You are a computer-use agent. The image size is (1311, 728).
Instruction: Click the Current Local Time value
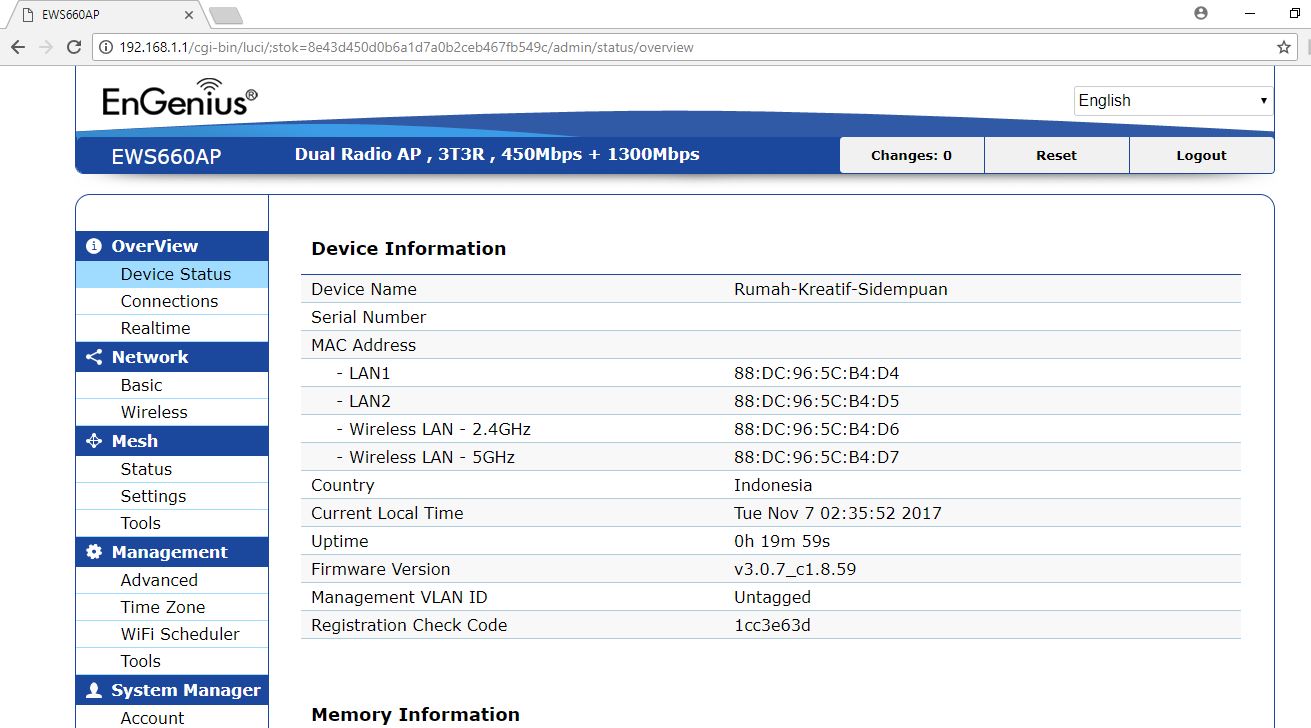(x=838, y=513)
